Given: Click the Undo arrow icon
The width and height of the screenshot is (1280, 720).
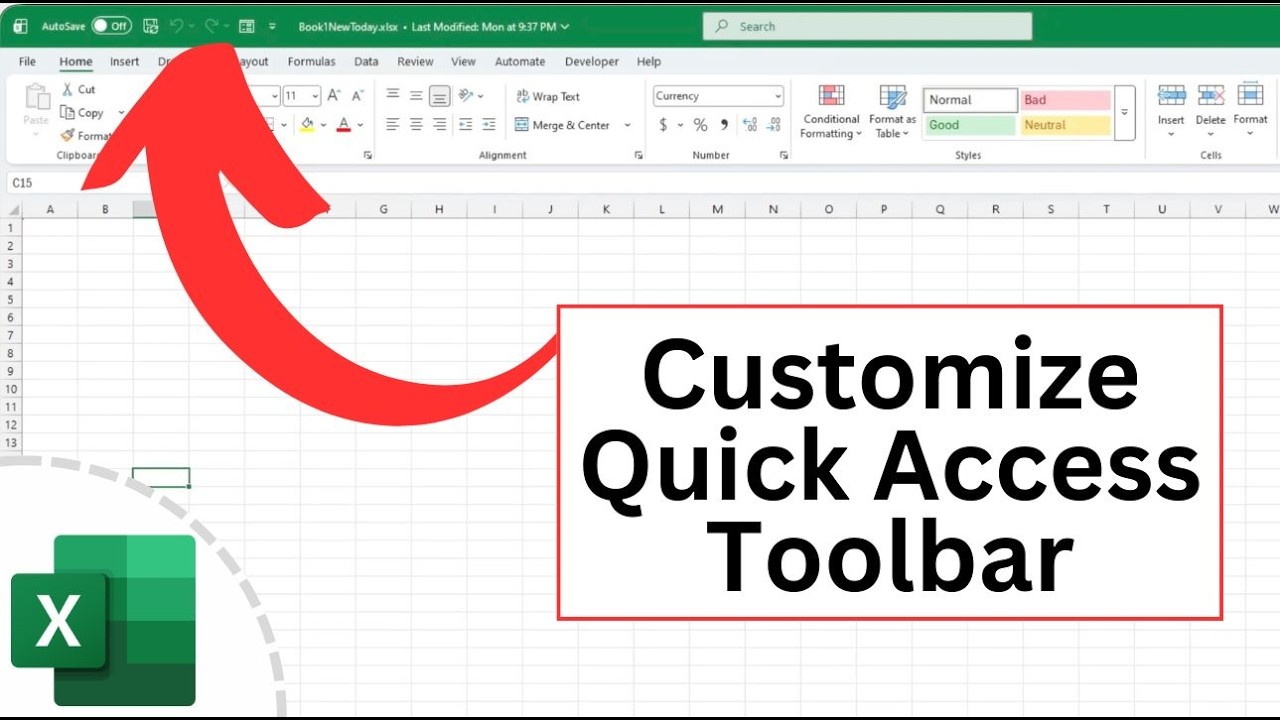Looking at the screenshot, I should (177, 26).
